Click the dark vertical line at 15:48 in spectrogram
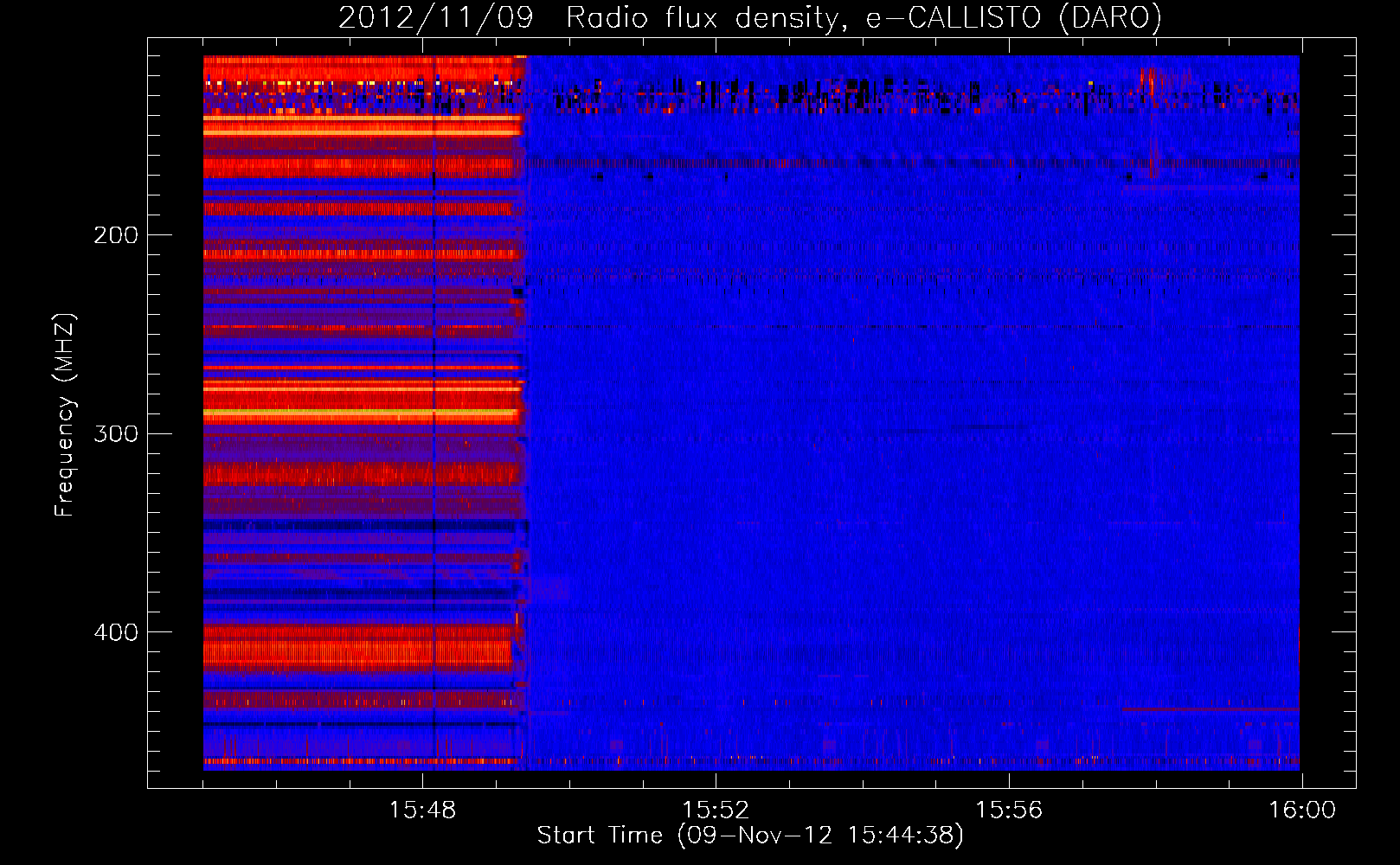Screen dimensions: 1400x865 (433, 413)
